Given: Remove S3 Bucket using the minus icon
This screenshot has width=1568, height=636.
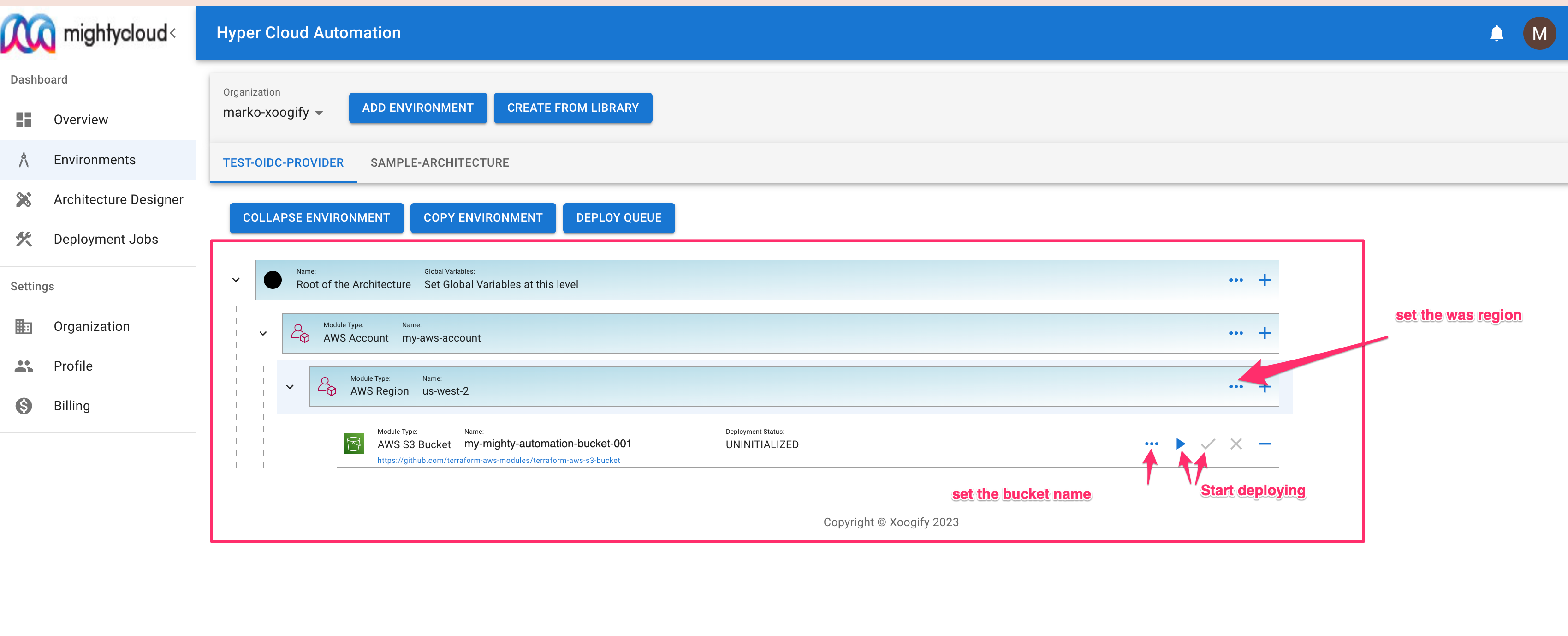Looking at the screenshot, I should (1264, 444).
